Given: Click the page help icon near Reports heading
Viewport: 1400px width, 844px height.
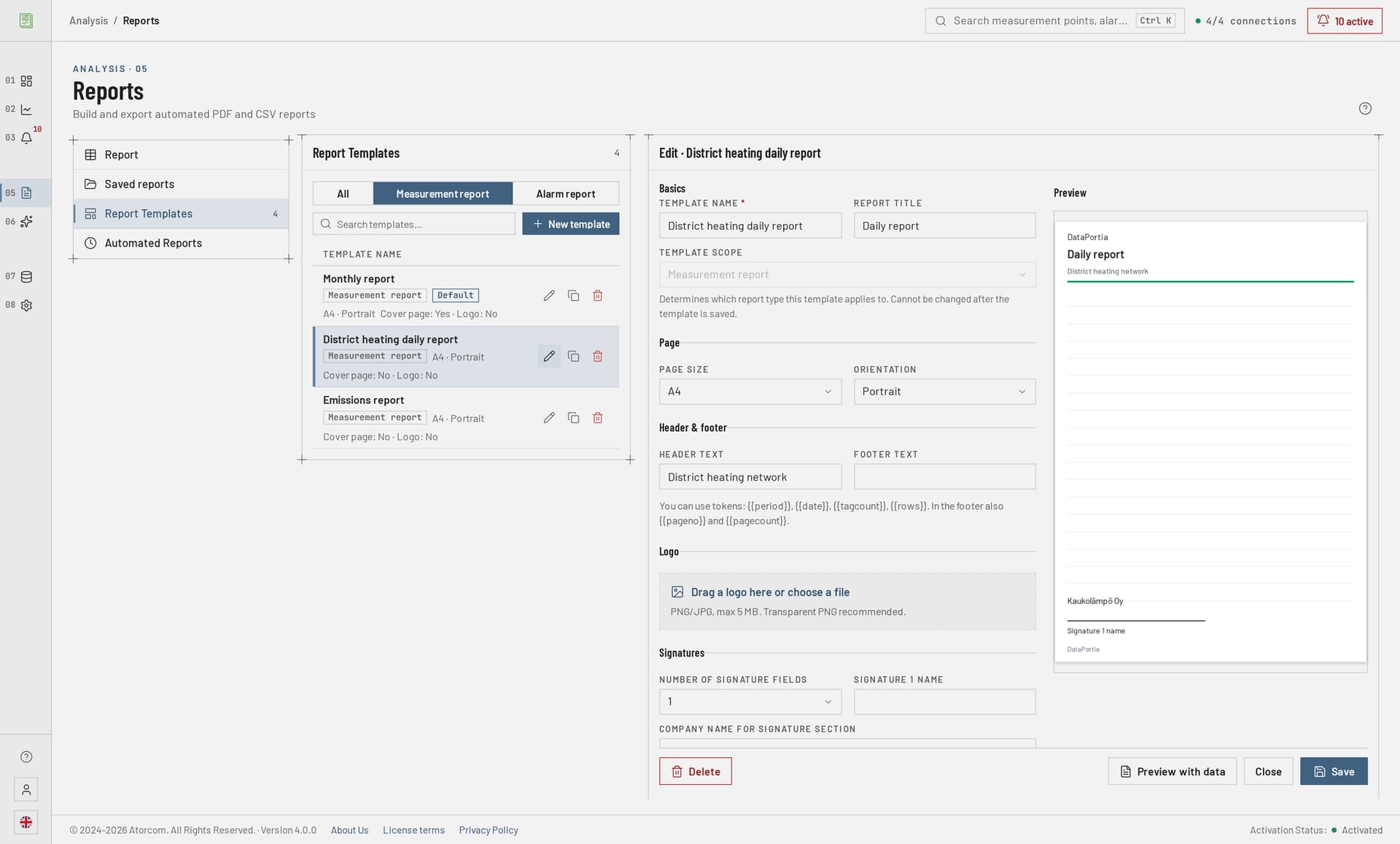Looking at the screenshot, I should 1365,109.
